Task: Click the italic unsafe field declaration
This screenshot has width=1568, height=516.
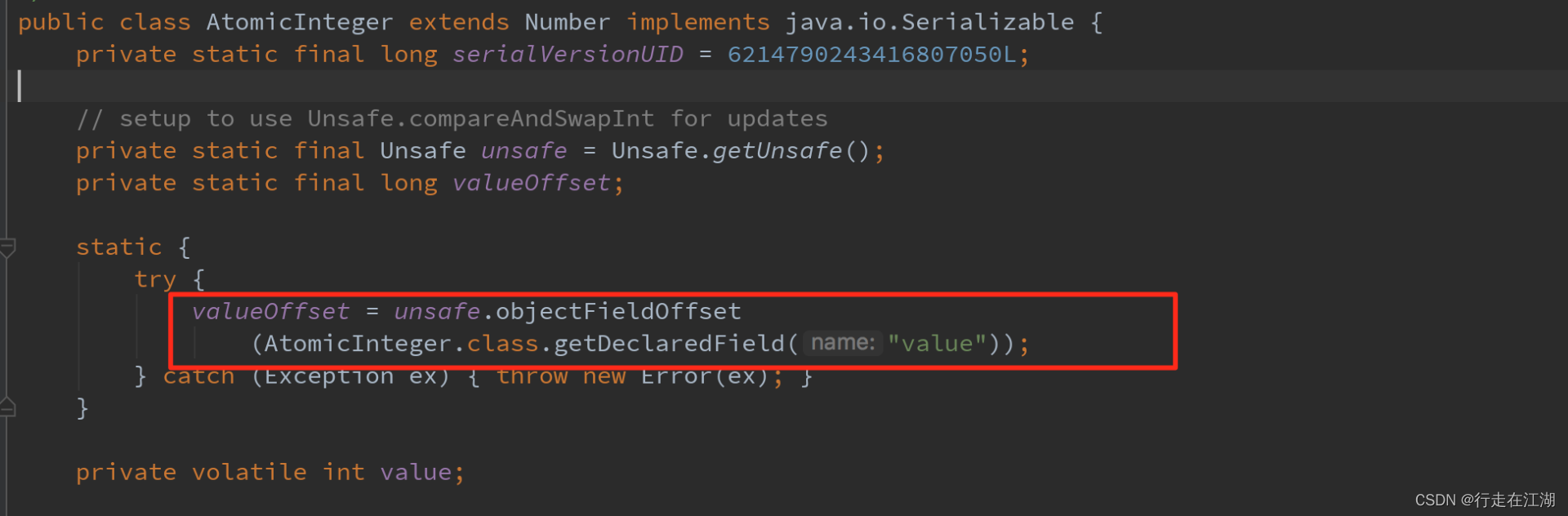Action: 523,151
